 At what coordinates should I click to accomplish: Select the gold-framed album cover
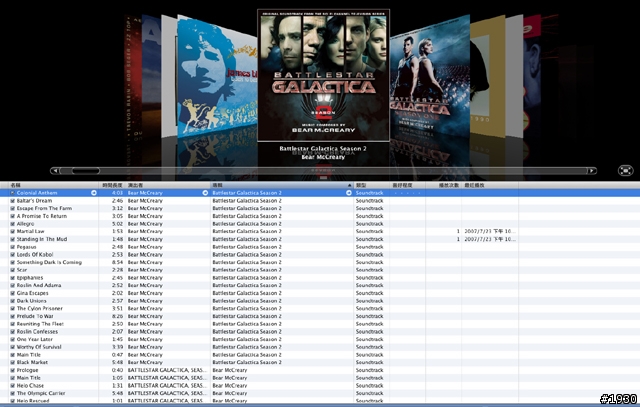487,76
